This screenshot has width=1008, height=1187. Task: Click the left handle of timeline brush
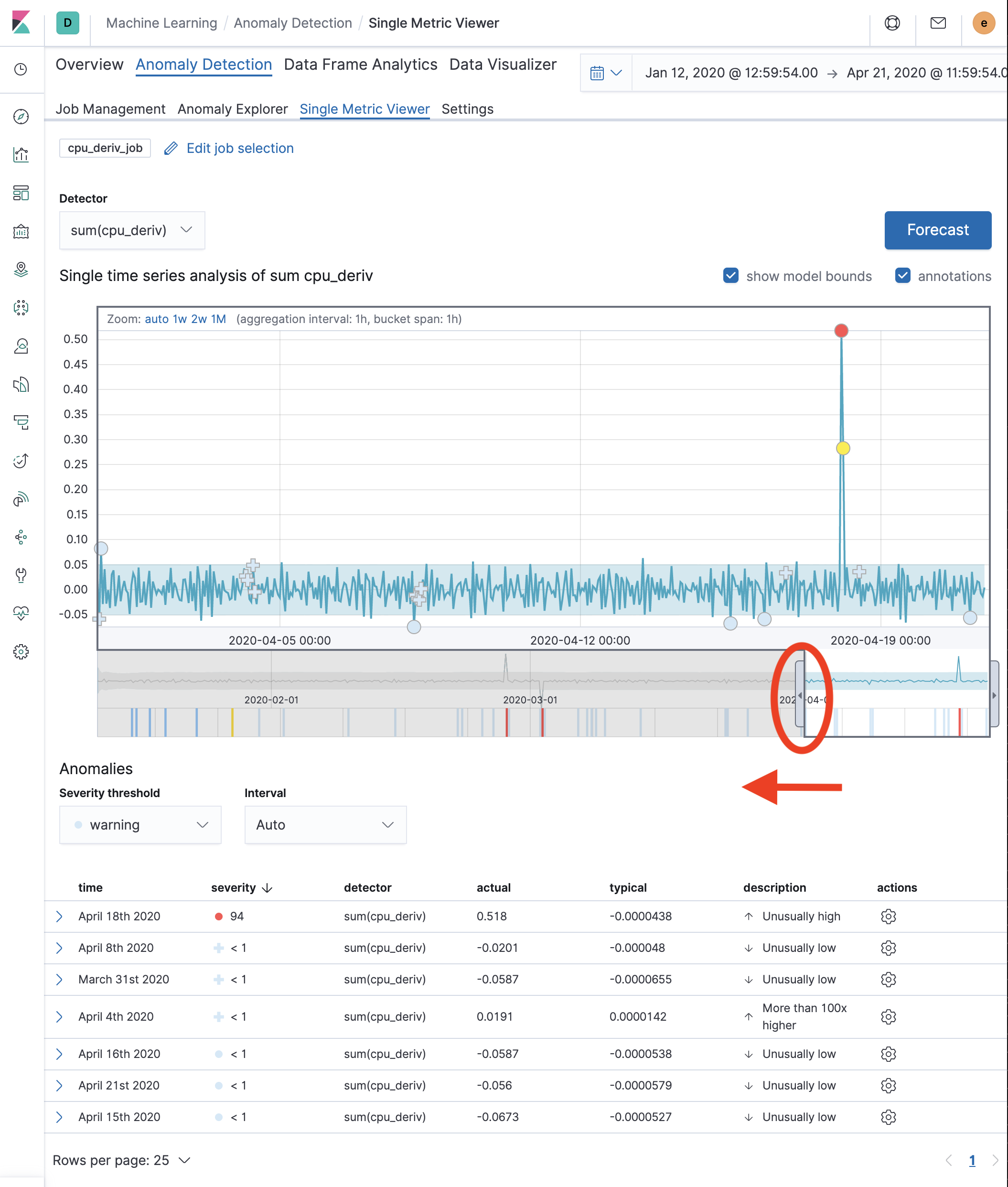[799, 694]
